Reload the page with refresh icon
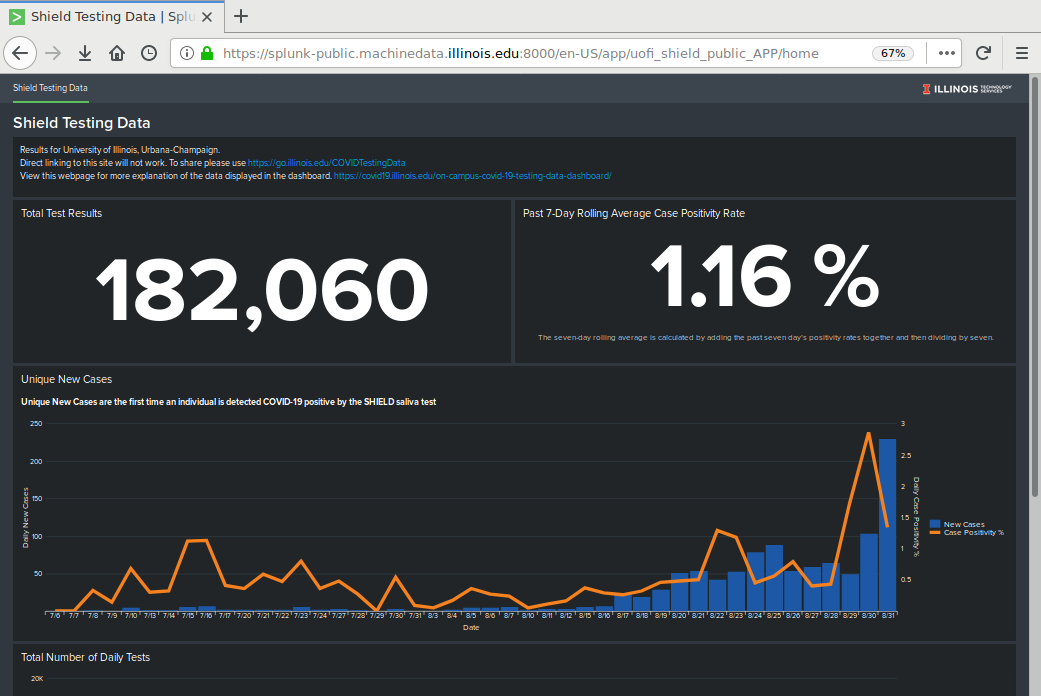1041x696 pixels. (x=983, y=53)
